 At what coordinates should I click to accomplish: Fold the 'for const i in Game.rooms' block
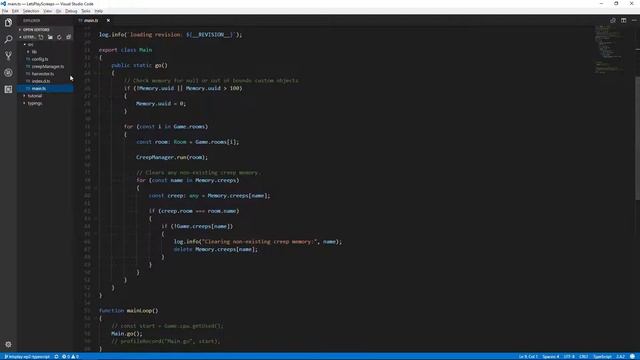point(96,134)
